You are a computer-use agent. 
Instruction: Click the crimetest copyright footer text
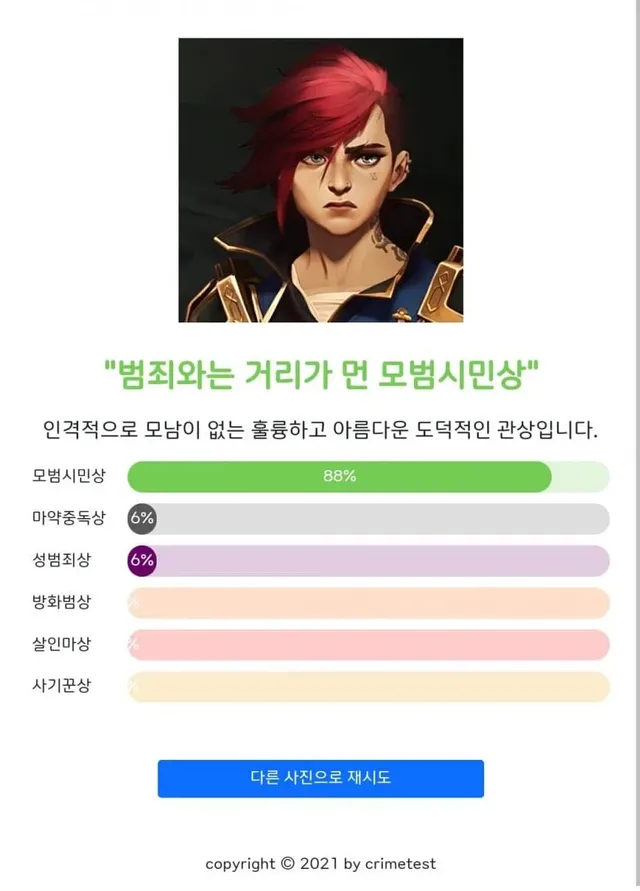tap(320, 864)
